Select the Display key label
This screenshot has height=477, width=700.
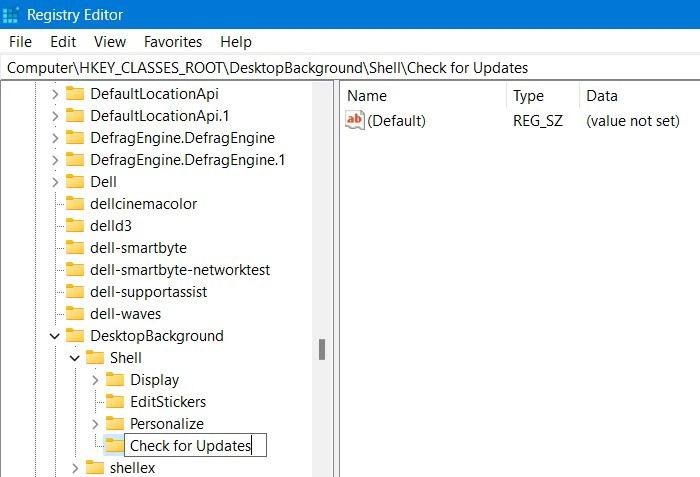(154, 380)
